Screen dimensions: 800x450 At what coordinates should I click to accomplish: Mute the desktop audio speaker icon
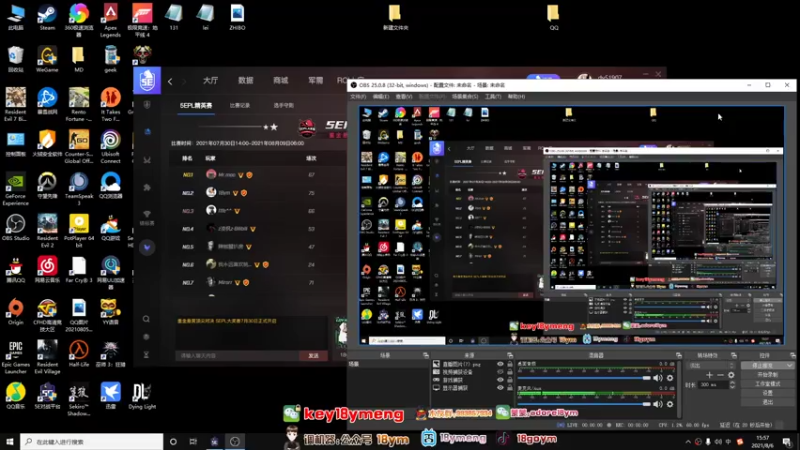(658, 378)
